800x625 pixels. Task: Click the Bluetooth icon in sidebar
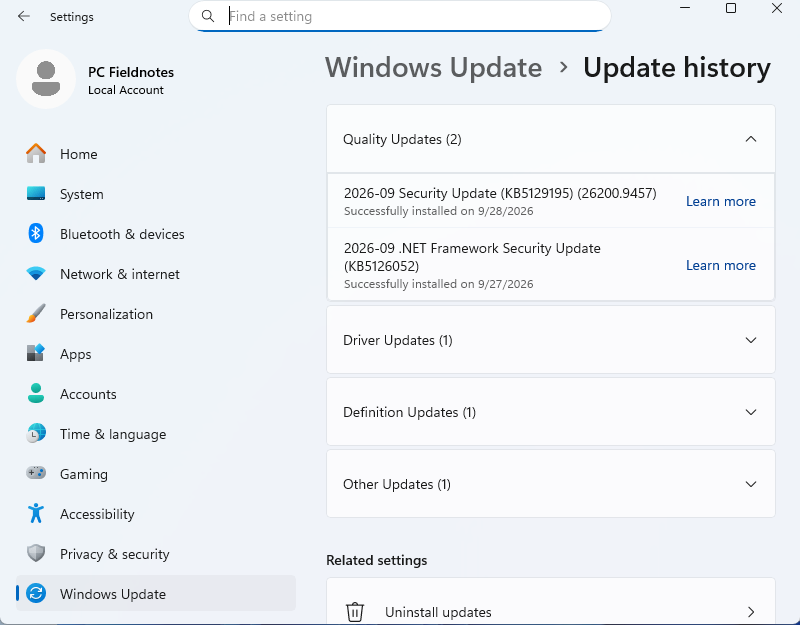coord(36,234)
